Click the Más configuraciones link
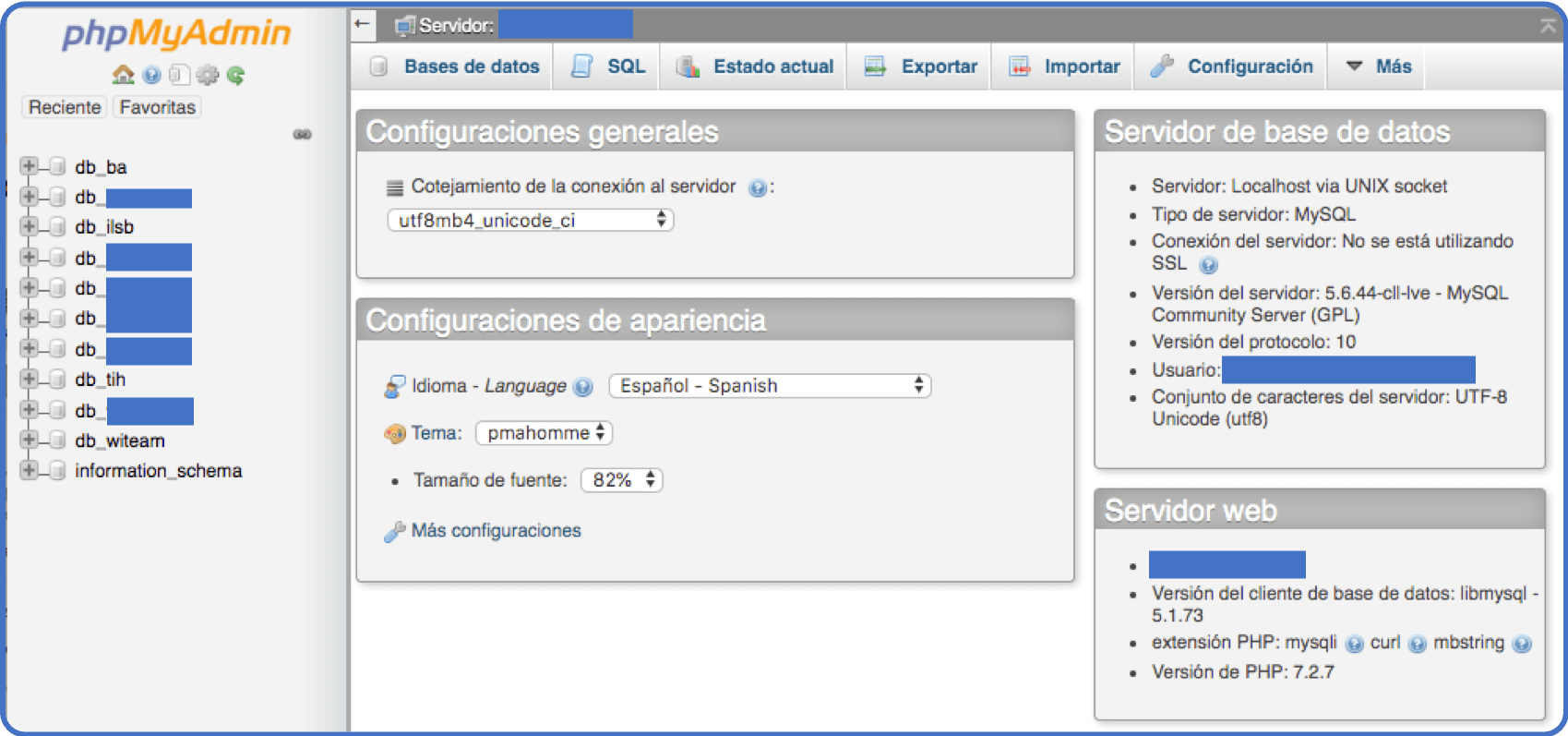The height and width of the screenshot is (736, 1568). [496, 531]
